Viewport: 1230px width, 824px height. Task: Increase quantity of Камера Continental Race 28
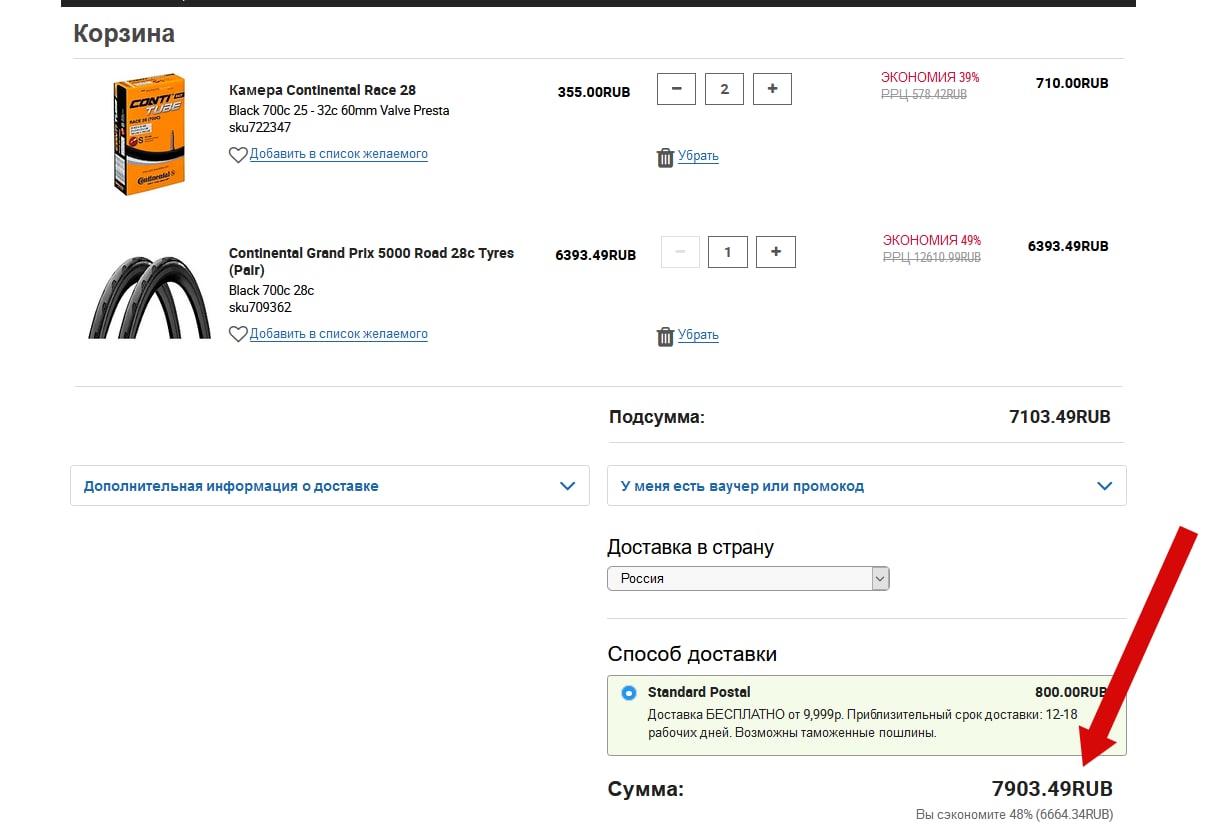(772, 89)
